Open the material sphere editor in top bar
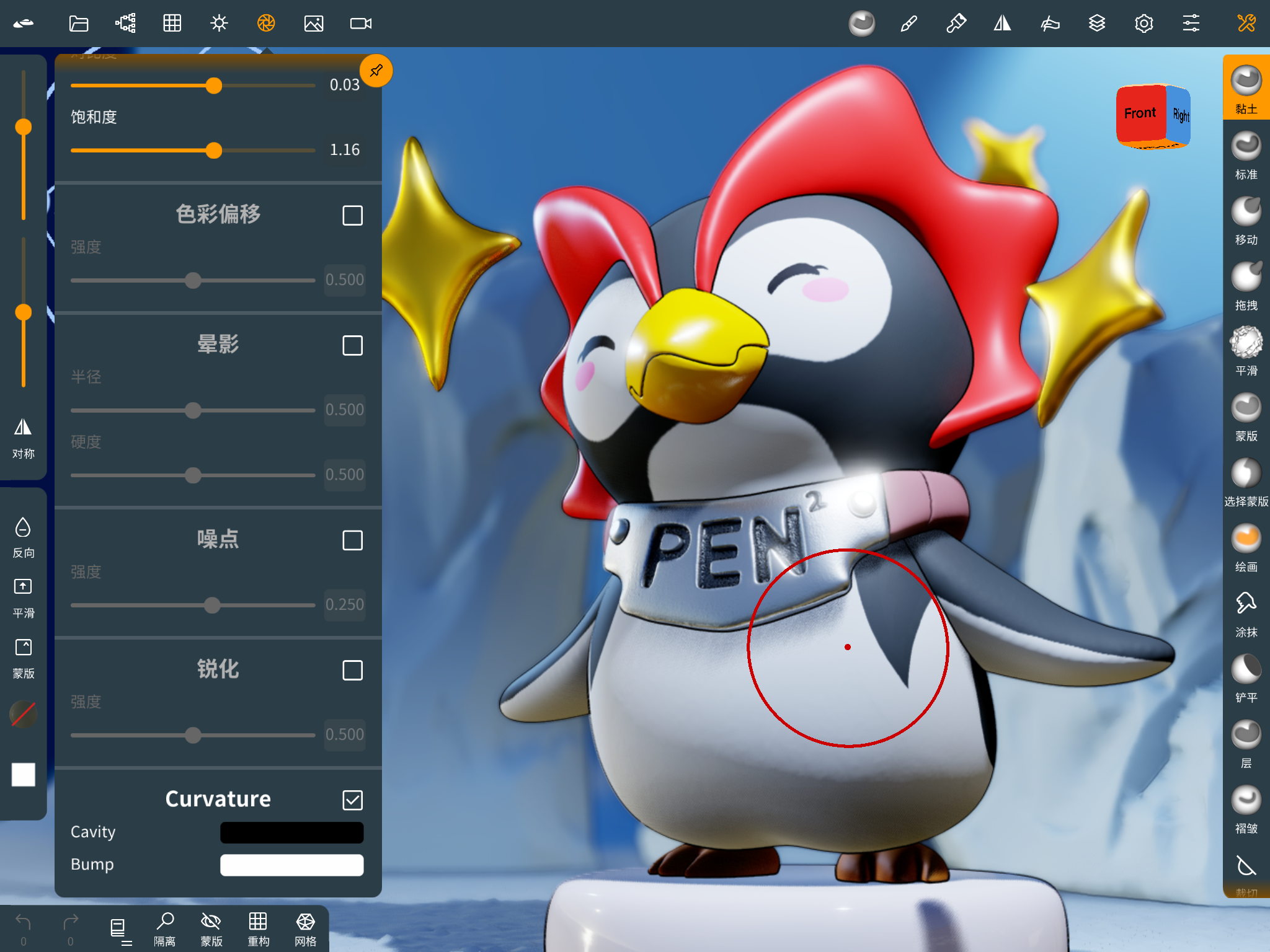 861,24
